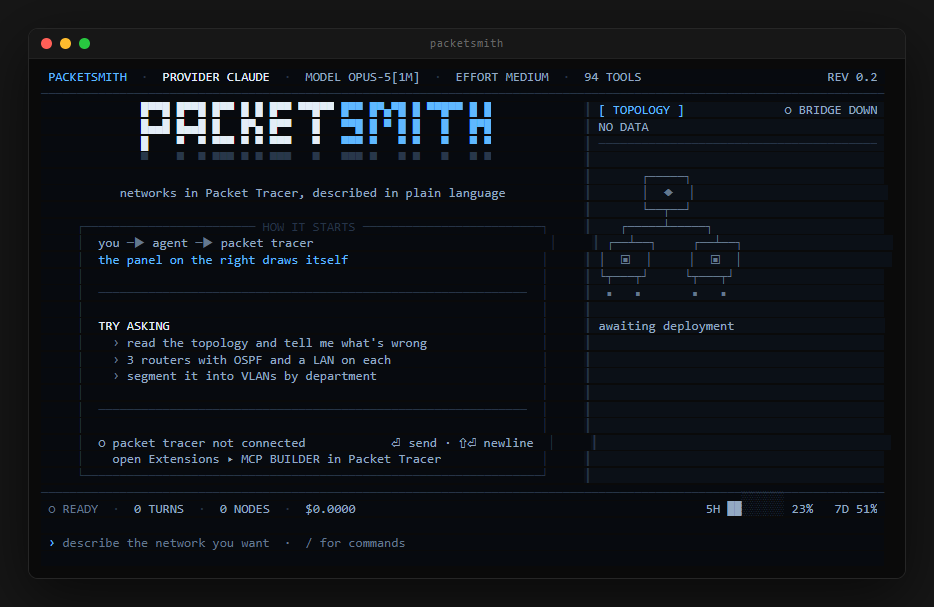Screen dimensions: 934x607
Task: Close window with red button
Action: click(46, 43)
